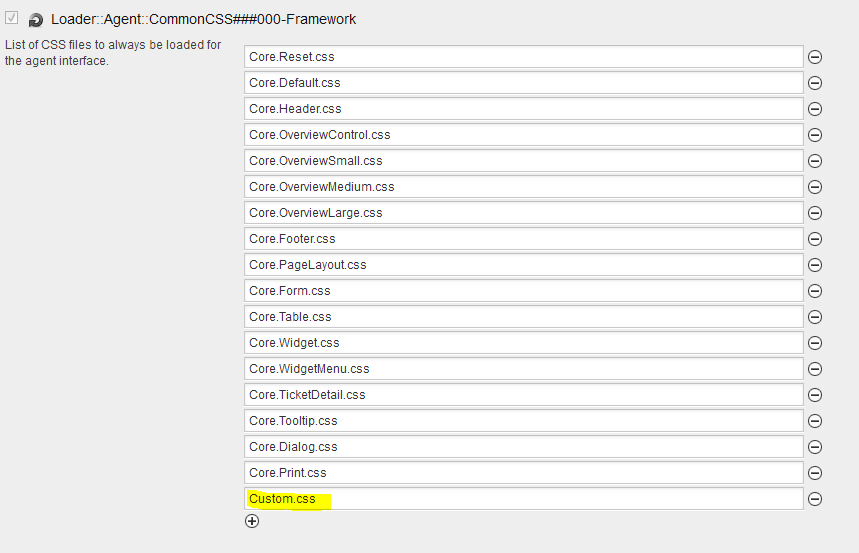Remove the Core.Reset.css entry
Image resolution: width=859 pixels, height=553 pixels.
point(815,57)
